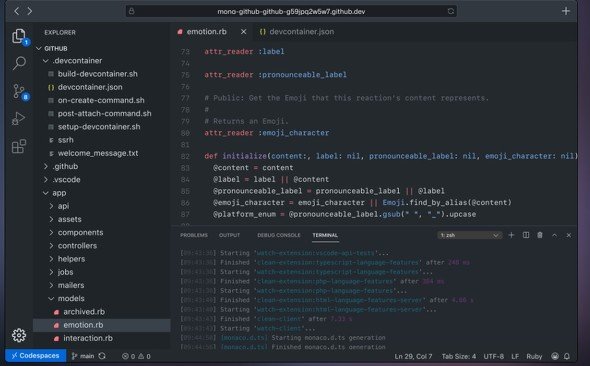The height and width of the screenshot is (366, 590).
Task: Open terminal selector dropdown zsh
Action: point(470,235)
